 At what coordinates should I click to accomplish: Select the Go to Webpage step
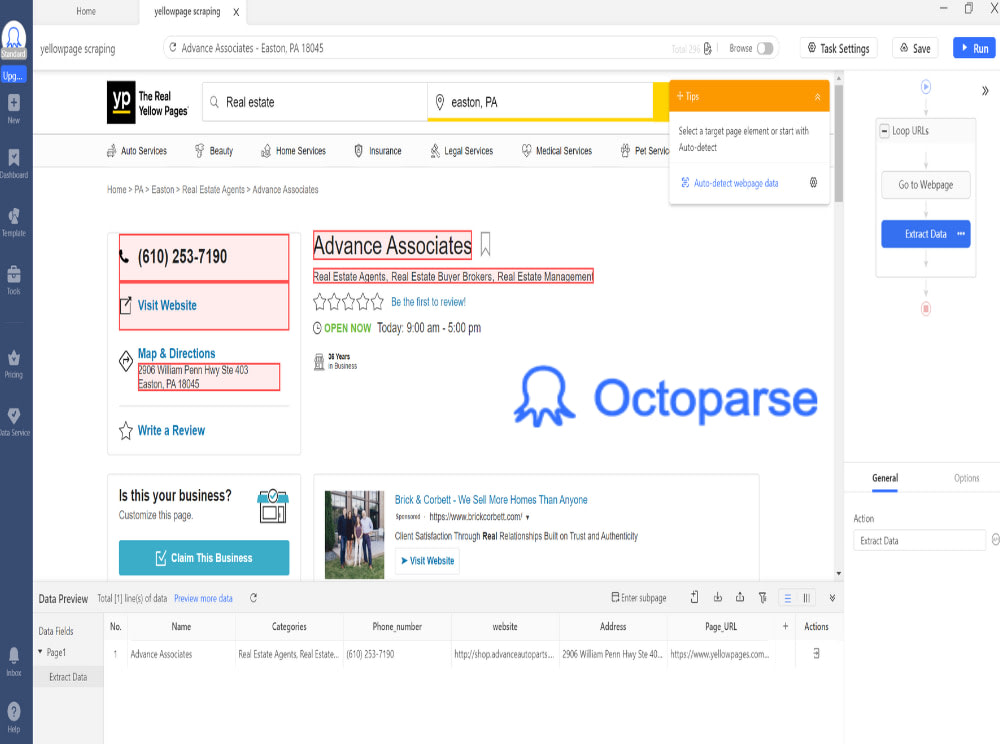point(925,185)
